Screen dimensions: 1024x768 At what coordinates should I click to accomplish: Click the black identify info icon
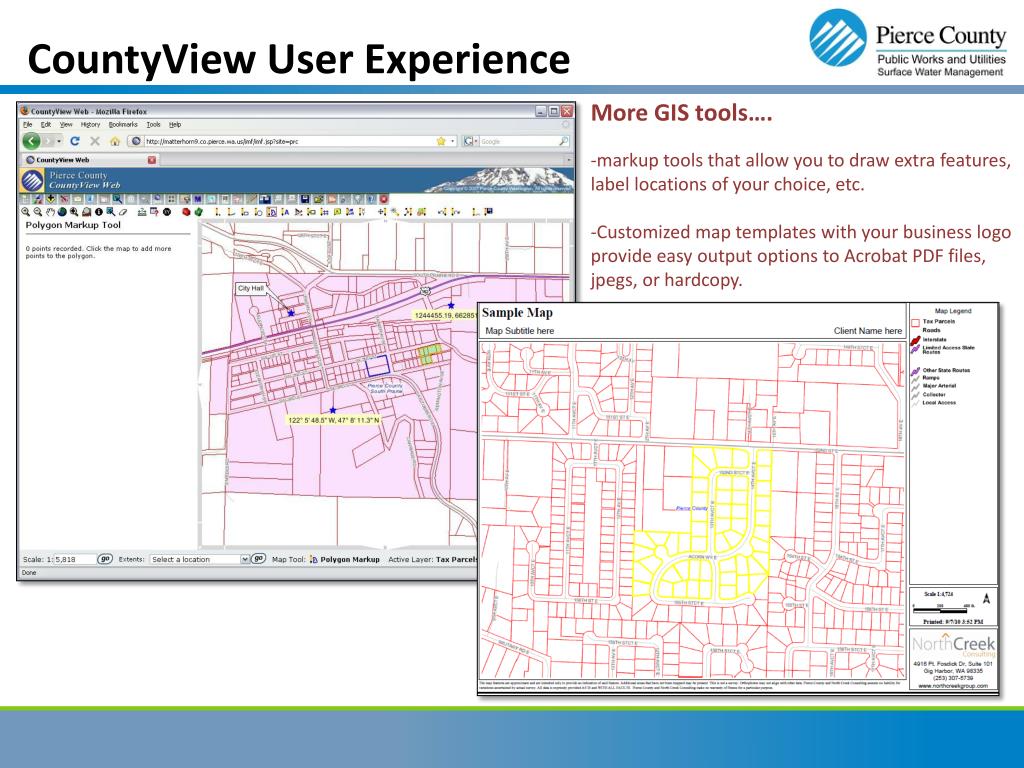coord(99,212)
